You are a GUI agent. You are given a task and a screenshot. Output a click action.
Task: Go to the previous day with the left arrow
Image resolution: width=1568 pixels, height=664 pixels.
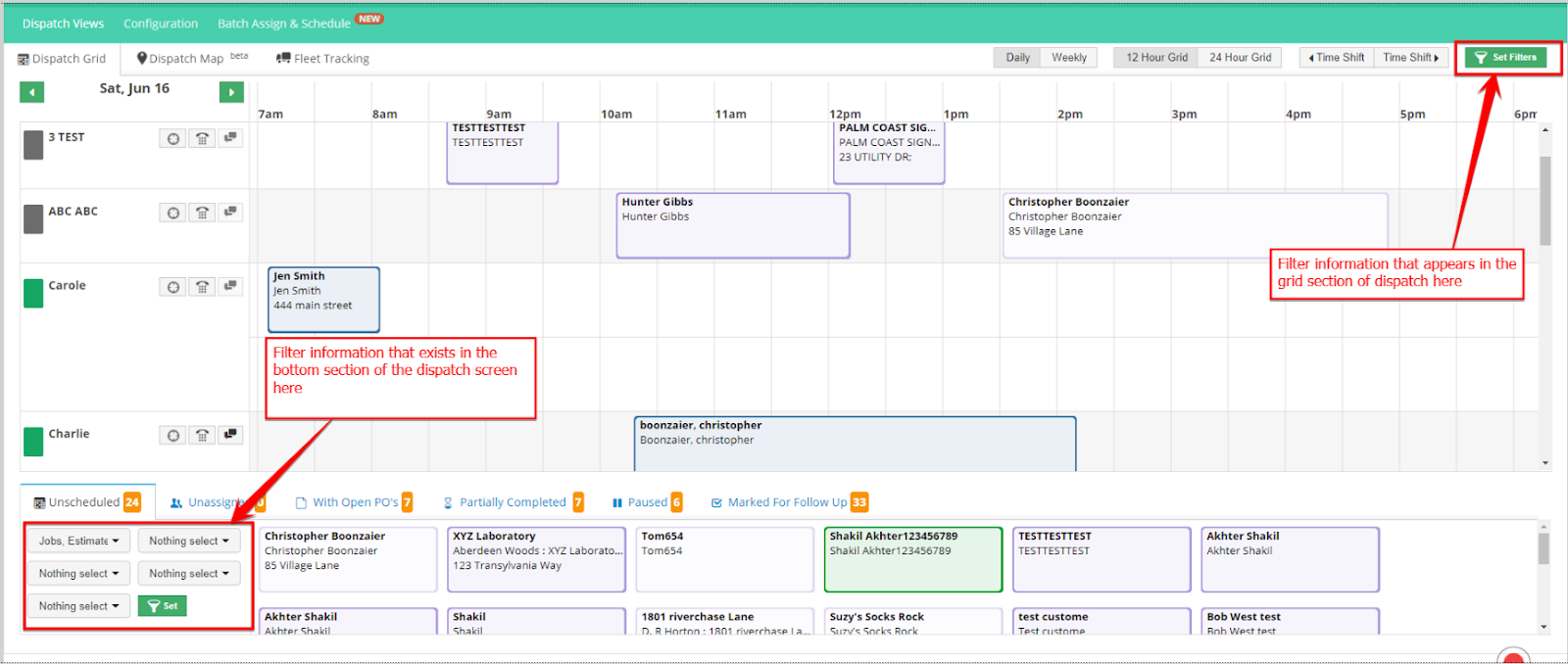(32, 92)
